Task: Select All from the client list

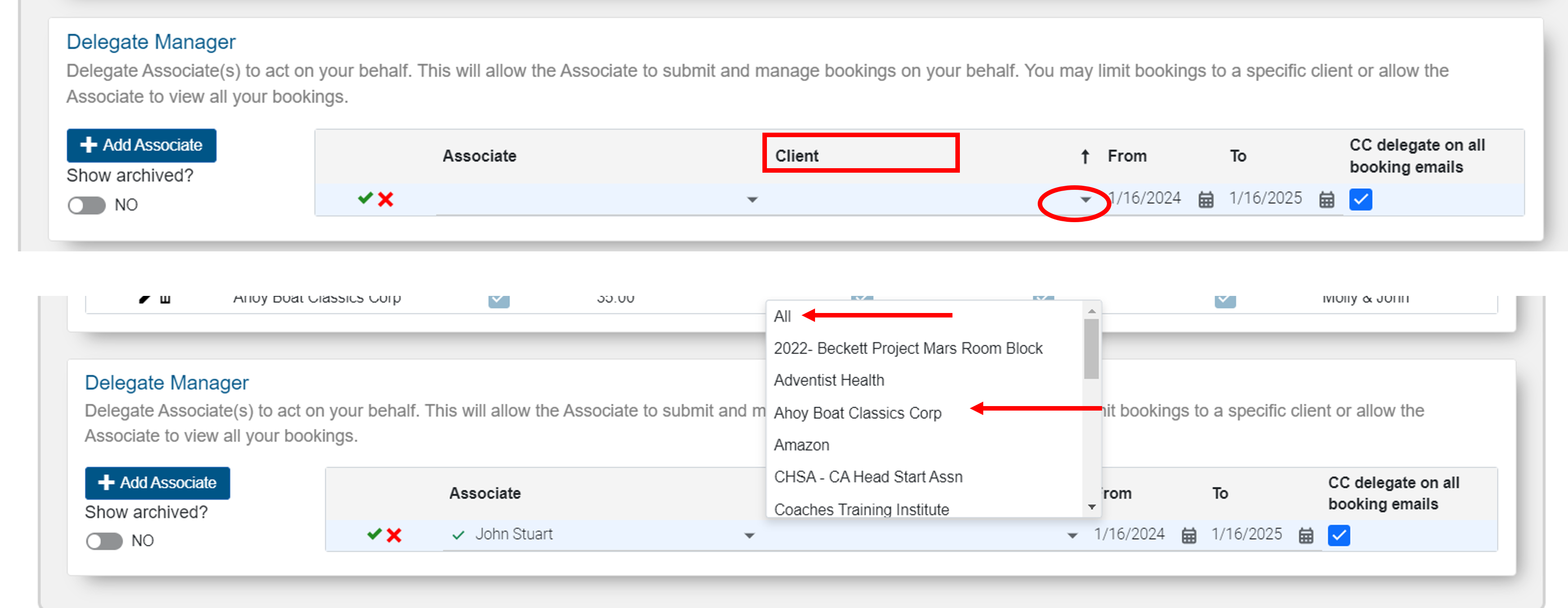Action: (783, 316)
